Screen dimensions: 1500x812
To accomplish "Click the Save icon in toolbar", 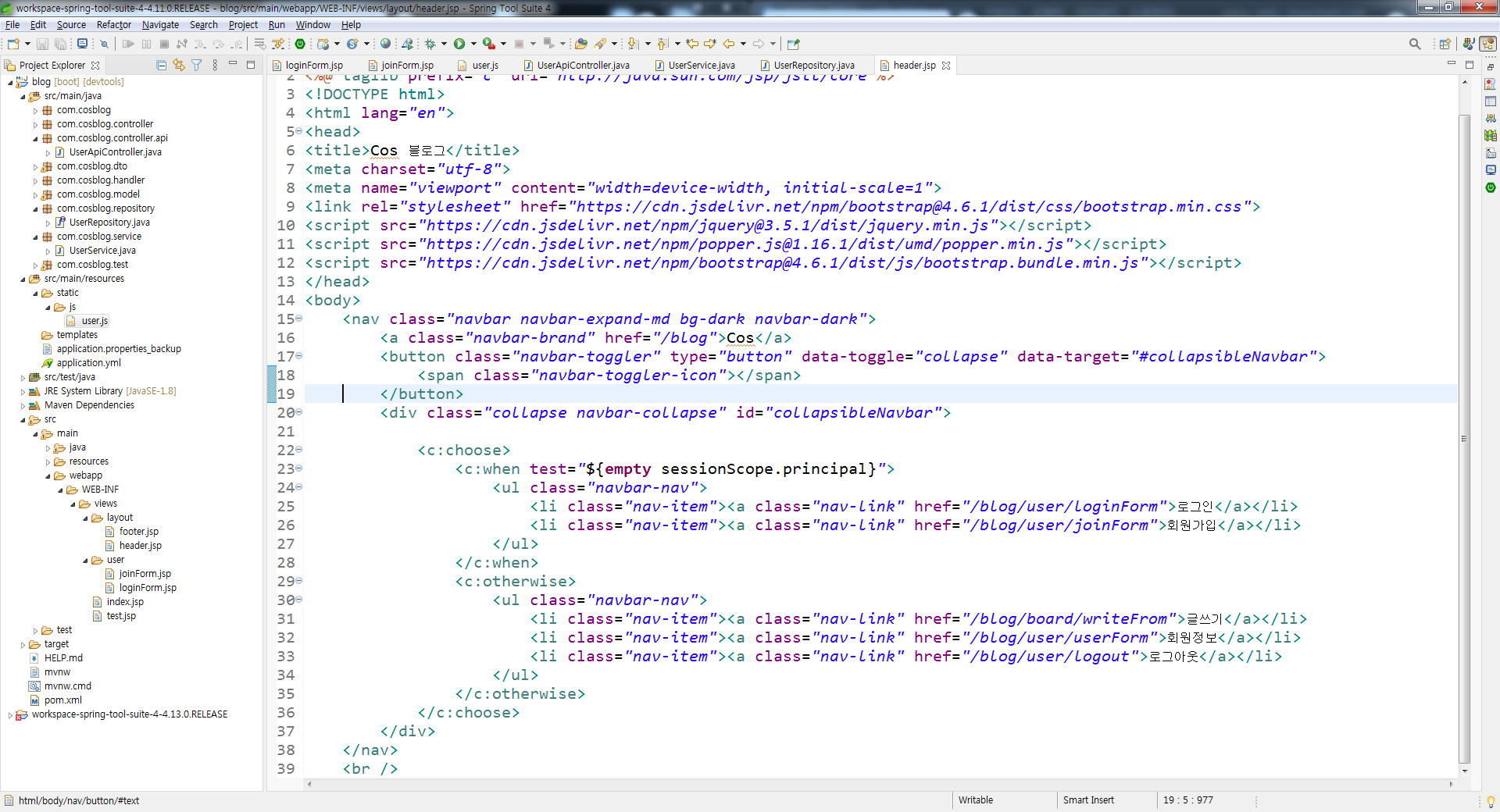I will coord(42,44).
